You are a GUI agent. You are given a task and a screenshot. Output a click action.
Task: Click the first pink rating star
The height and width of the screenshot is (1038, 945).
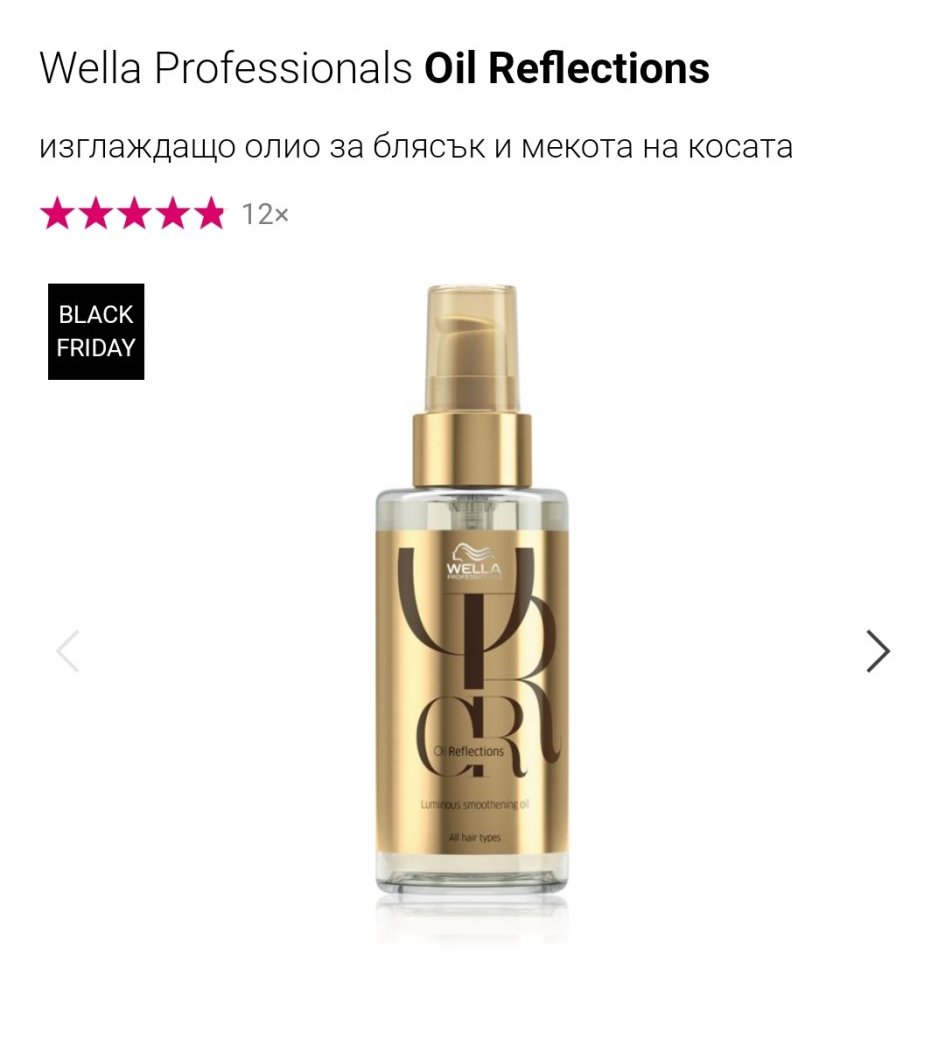[56, 213]
